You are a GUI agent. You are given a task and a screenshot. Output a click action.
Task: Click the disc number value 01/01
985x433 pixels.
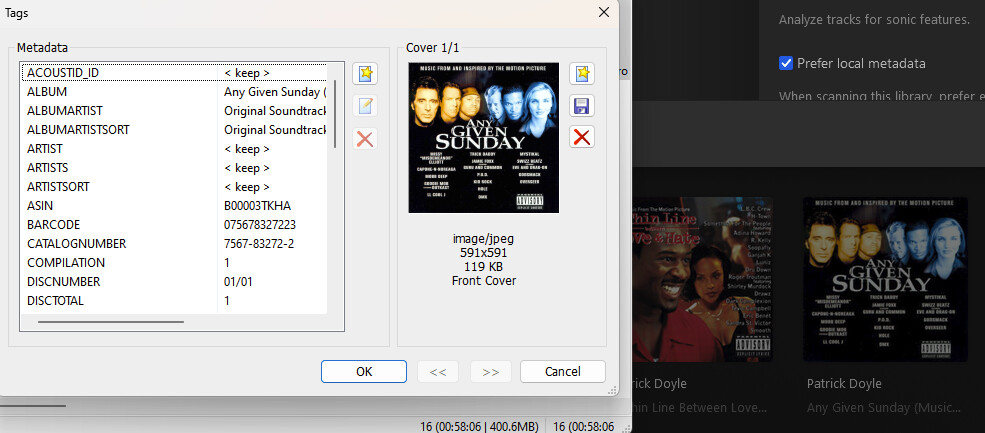(x=238, y=282)
